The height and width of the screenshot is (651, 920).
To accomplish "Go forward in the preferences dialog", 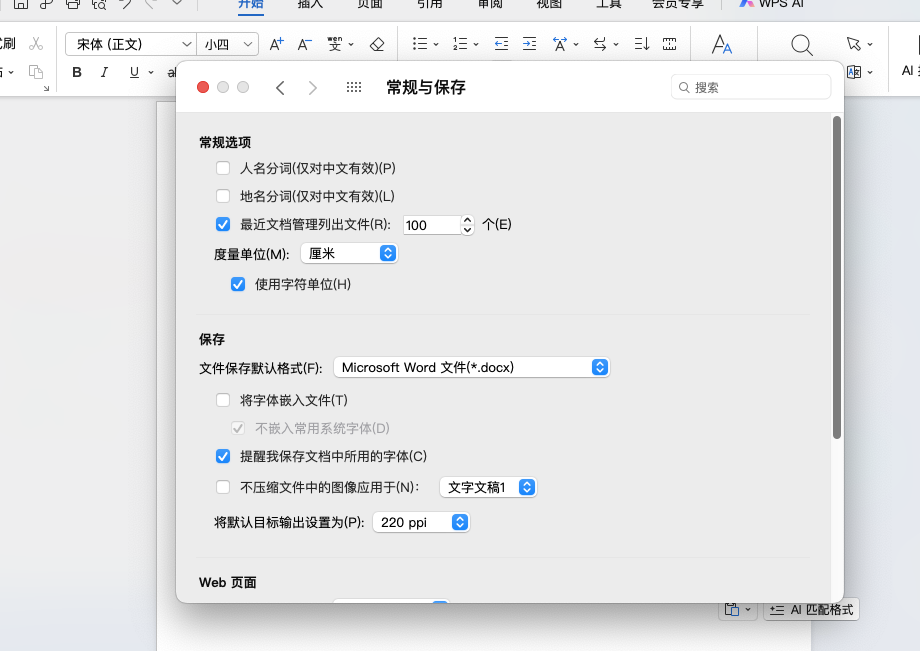I will [313, 88].
